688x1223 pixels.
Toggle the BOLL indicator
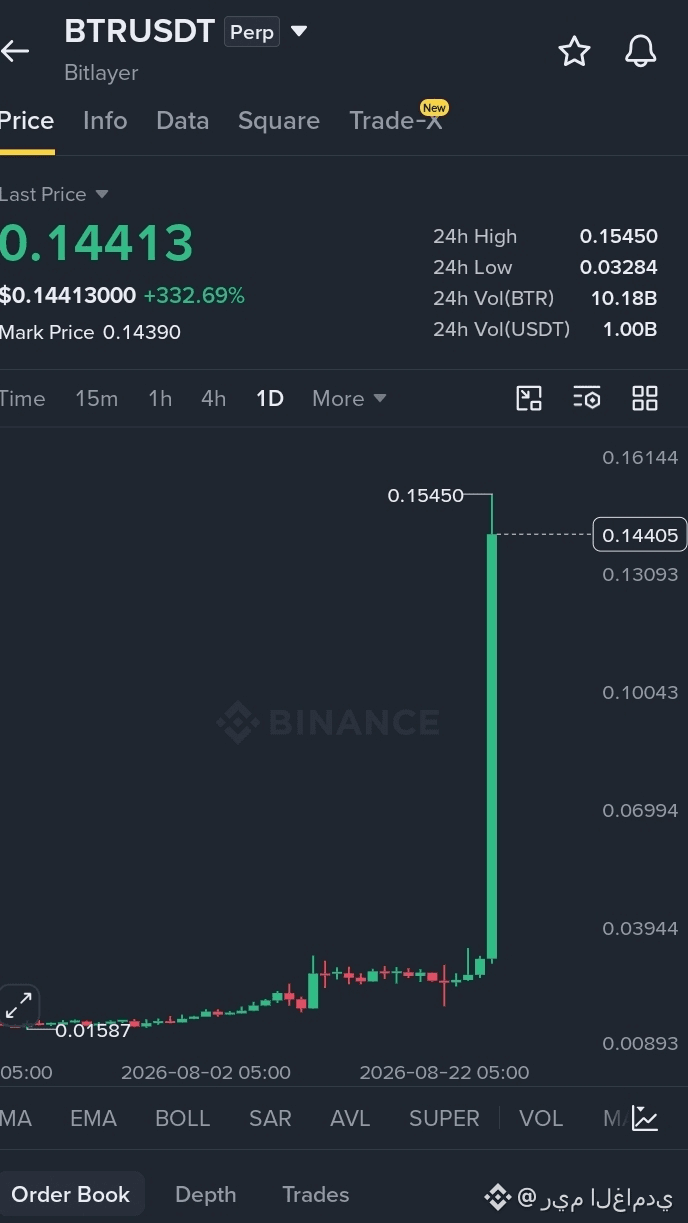coord(182,1118)
